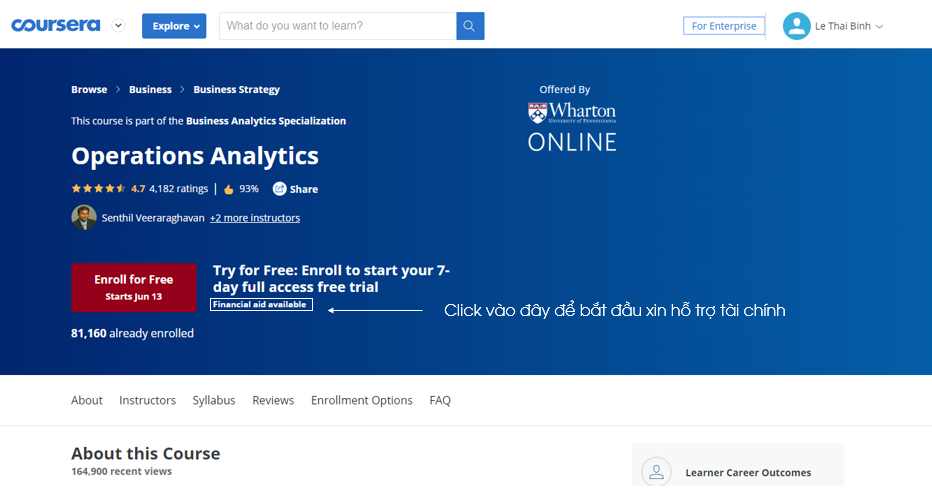The width and height of the screenshot is (932, 500).
Task: Focus the 'What do you want to learn?' search field
Action: [x=338, y=26]
